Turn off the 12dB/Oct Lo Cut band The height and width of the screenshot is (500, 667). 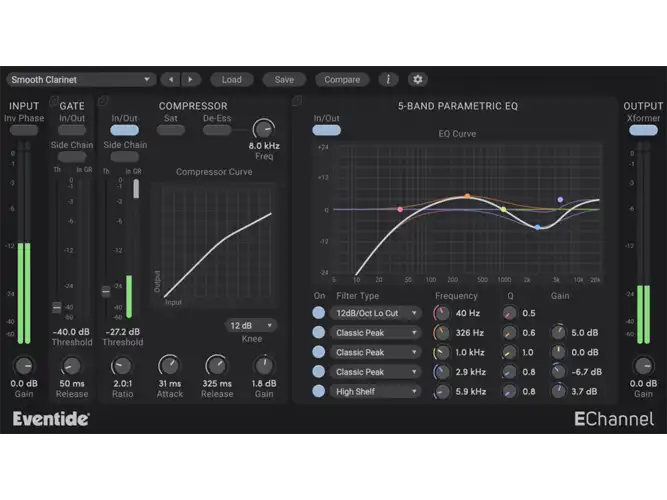(319, 313)
